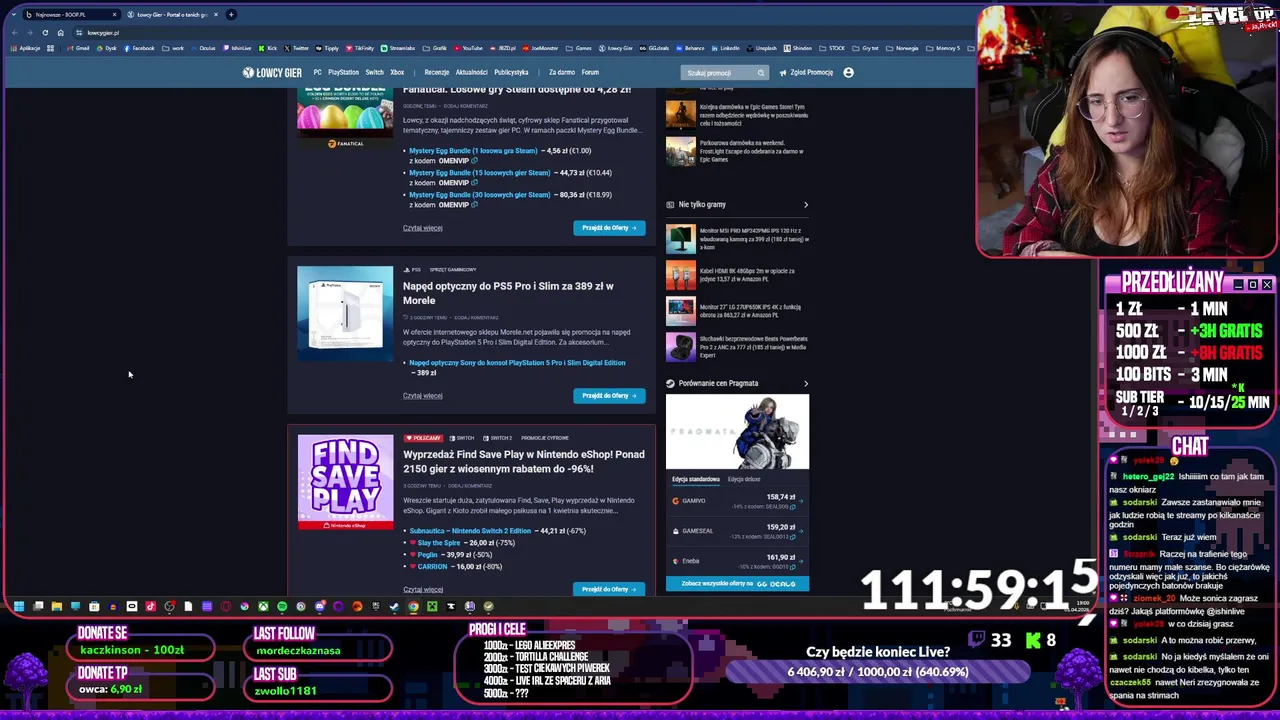
Task: Click the browser home icon
Action: click(60, 32)
